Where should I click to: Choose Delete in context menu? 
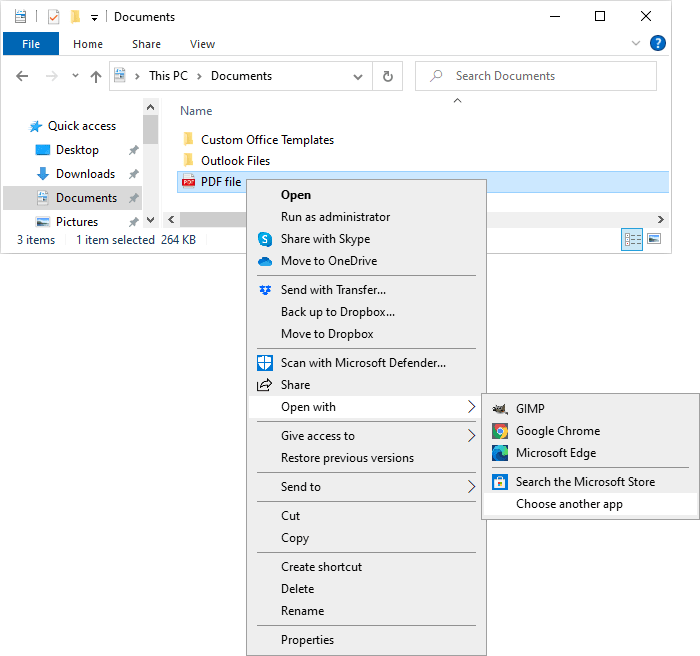point(366,589)
